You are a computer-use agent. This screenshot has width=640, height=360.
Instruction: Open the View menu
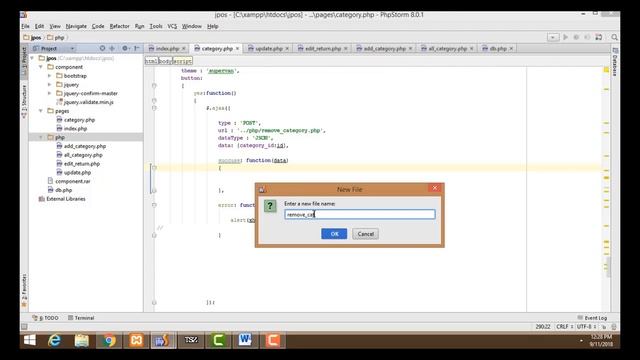coord(55,26)
